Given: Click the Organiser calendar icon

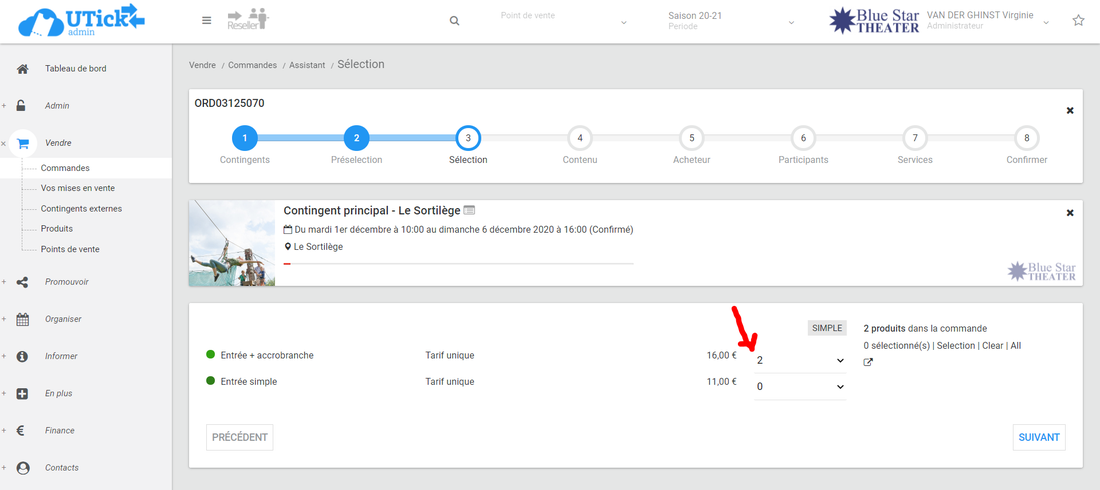Looking at the screenshot, I should (x=23, y=319).
